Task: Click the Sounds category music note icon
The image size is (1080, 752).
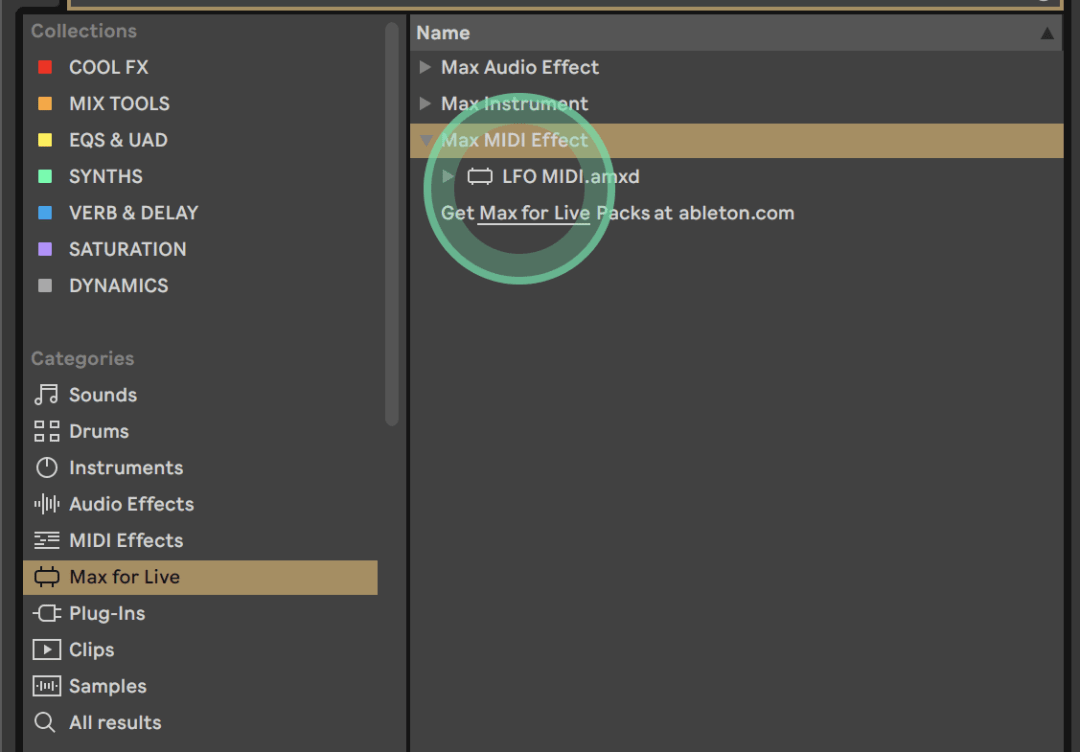Action: pos(46,395)
